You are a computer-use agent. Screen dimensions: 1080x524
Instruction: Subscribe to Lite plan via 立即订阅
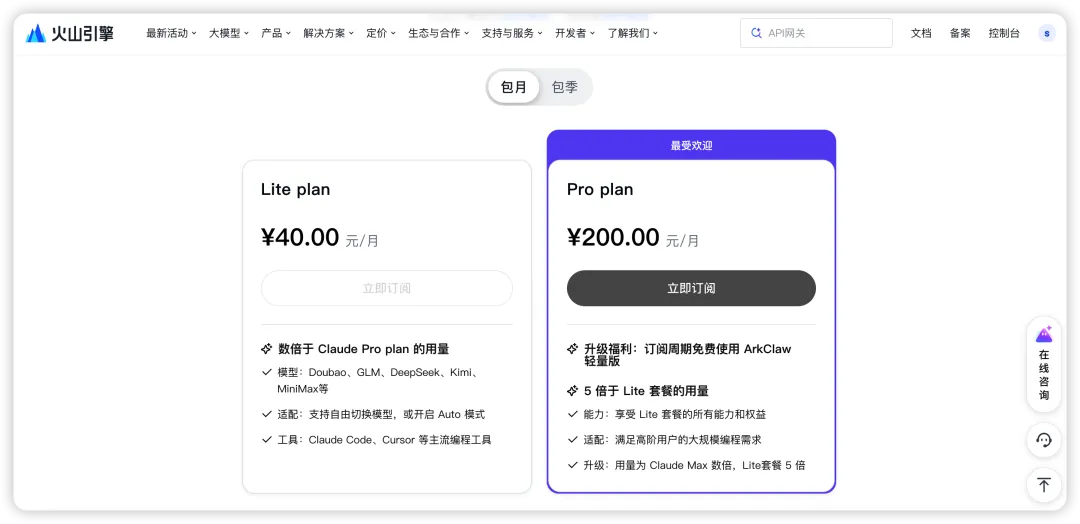coord(386,288)
